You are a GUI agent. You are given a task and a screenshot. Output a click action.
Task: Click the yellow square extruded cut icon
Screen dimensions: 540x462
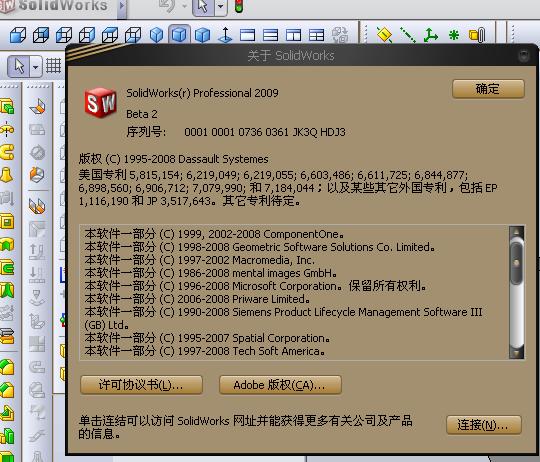pyautogui.click(x=7, y=221)
